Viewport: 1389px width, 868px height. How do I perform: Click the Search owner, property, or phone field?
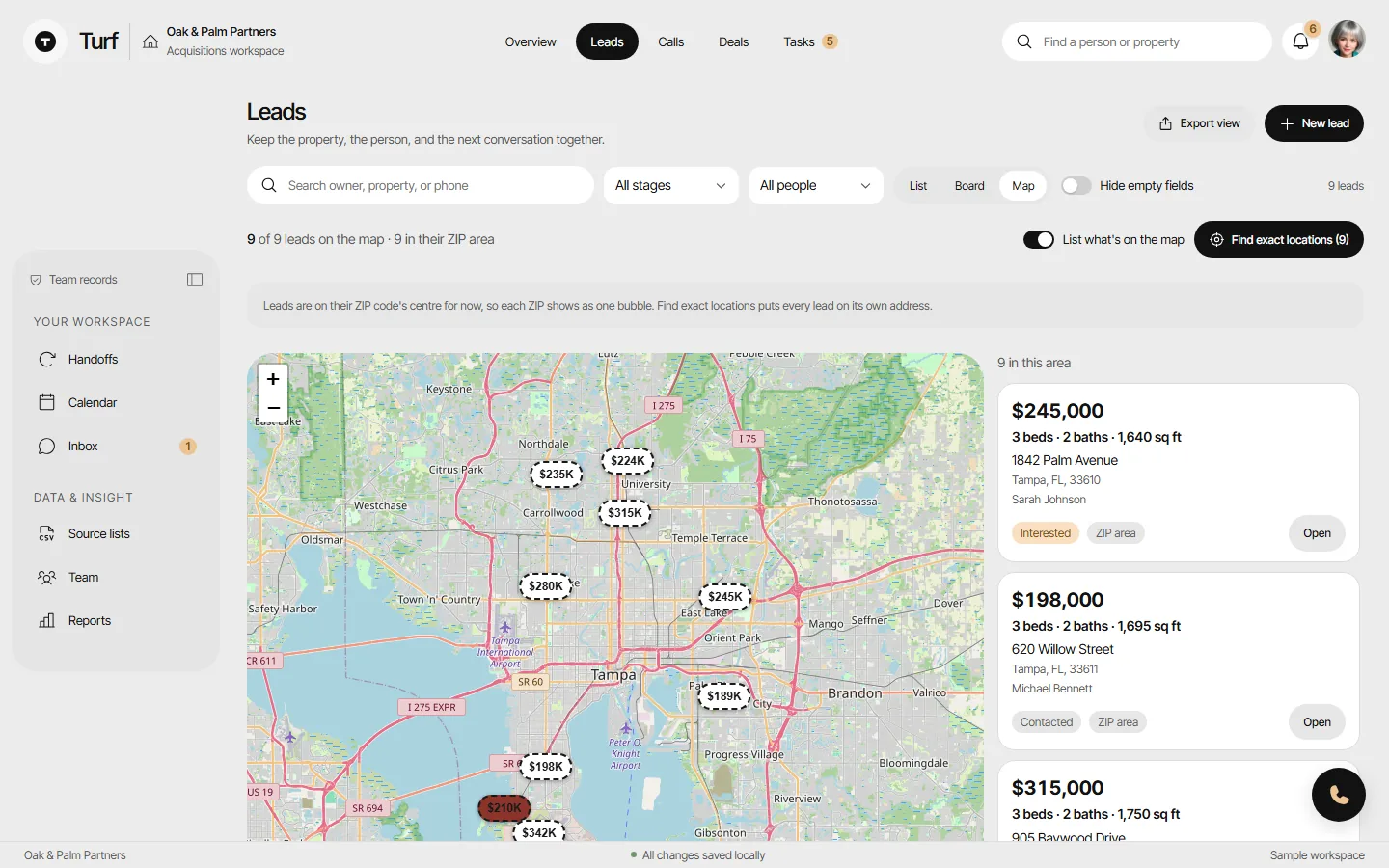421,186
